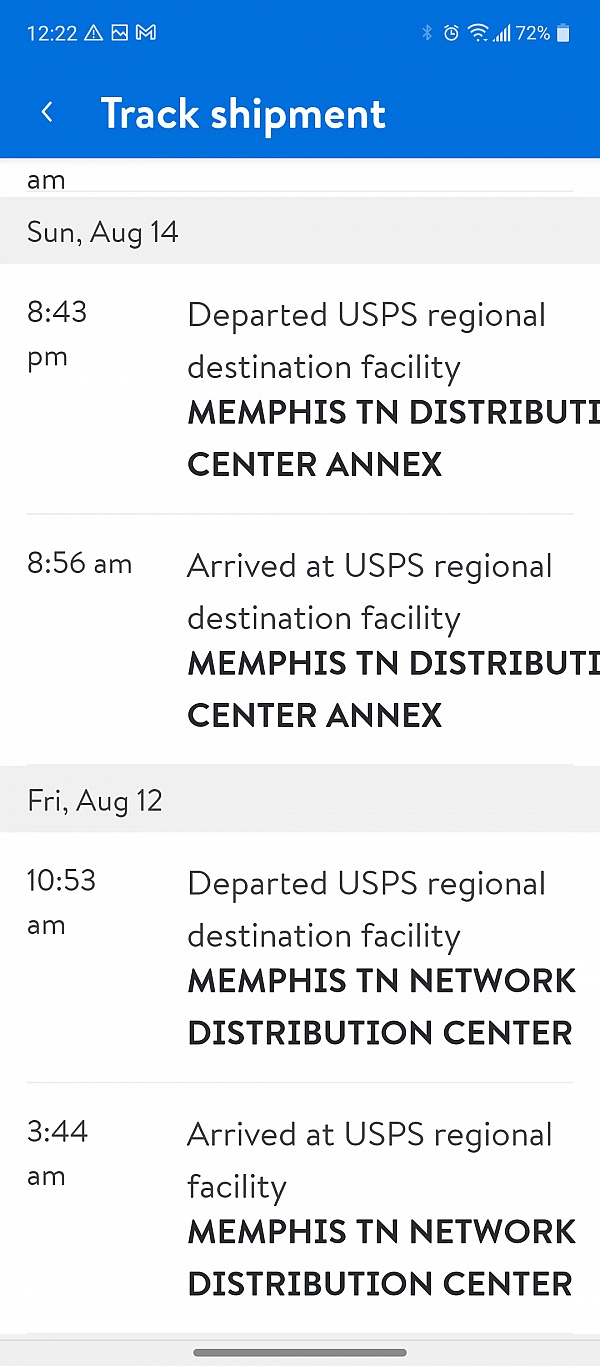Select the Sun, Aug 14 date header
The width and height of the screenshot is (600, 1366).
click(103, 232)
